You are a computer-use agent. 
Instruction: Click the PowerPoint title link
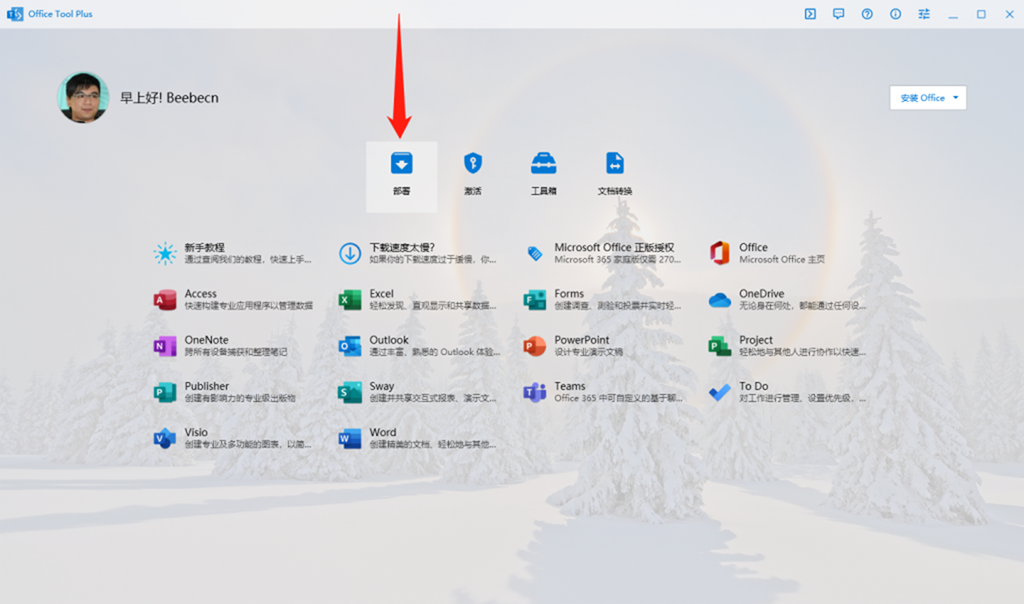tap(581, 340)
